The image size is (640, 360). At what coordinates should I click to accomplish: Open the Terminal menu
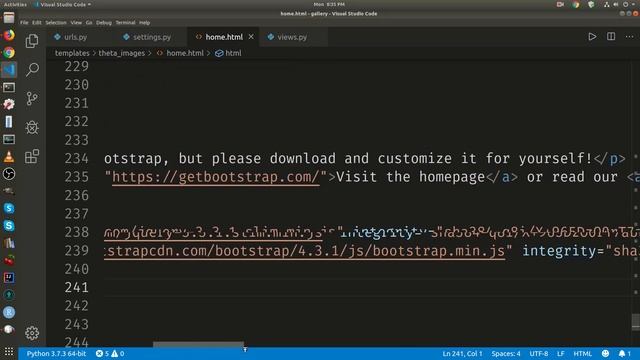[125, 22]
